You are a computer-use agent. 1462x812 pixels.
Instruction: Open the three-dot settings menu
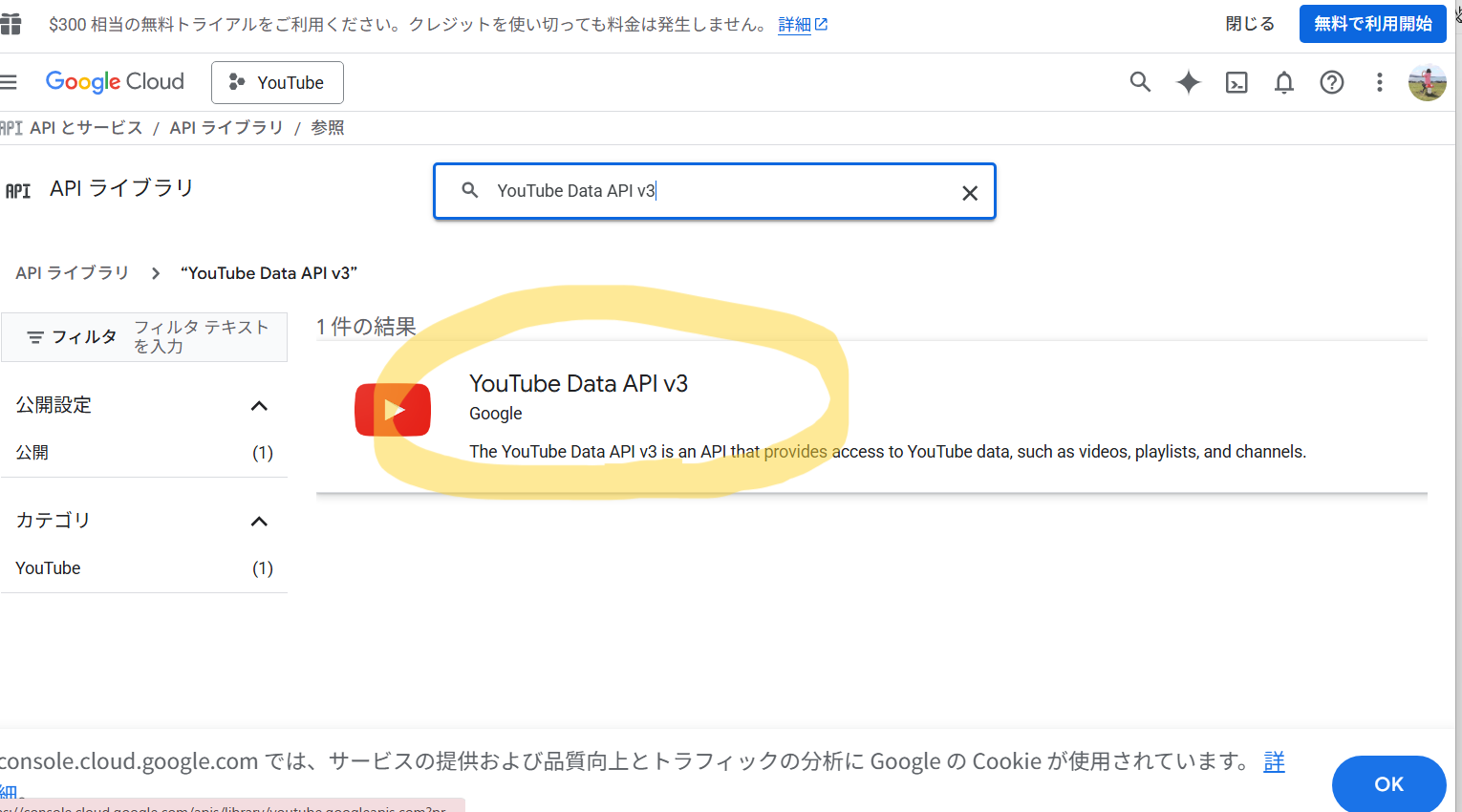(1379, 82)
